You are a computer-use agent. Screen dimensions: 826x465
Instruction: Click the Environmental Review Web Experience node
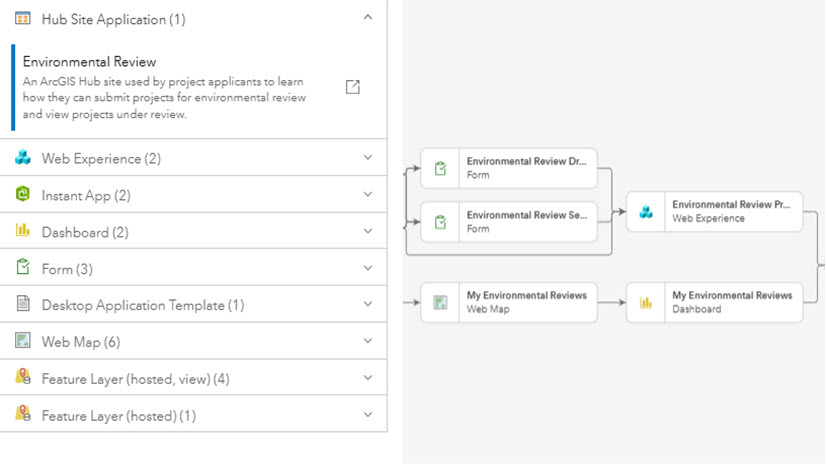tap(714, 211)
